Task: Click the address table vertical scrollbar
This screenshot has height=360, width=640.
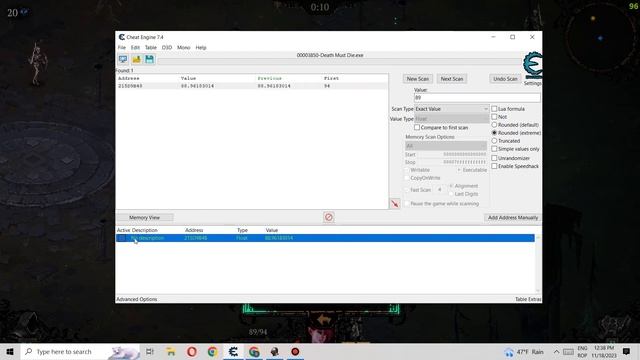Action: tap(538, 264)
